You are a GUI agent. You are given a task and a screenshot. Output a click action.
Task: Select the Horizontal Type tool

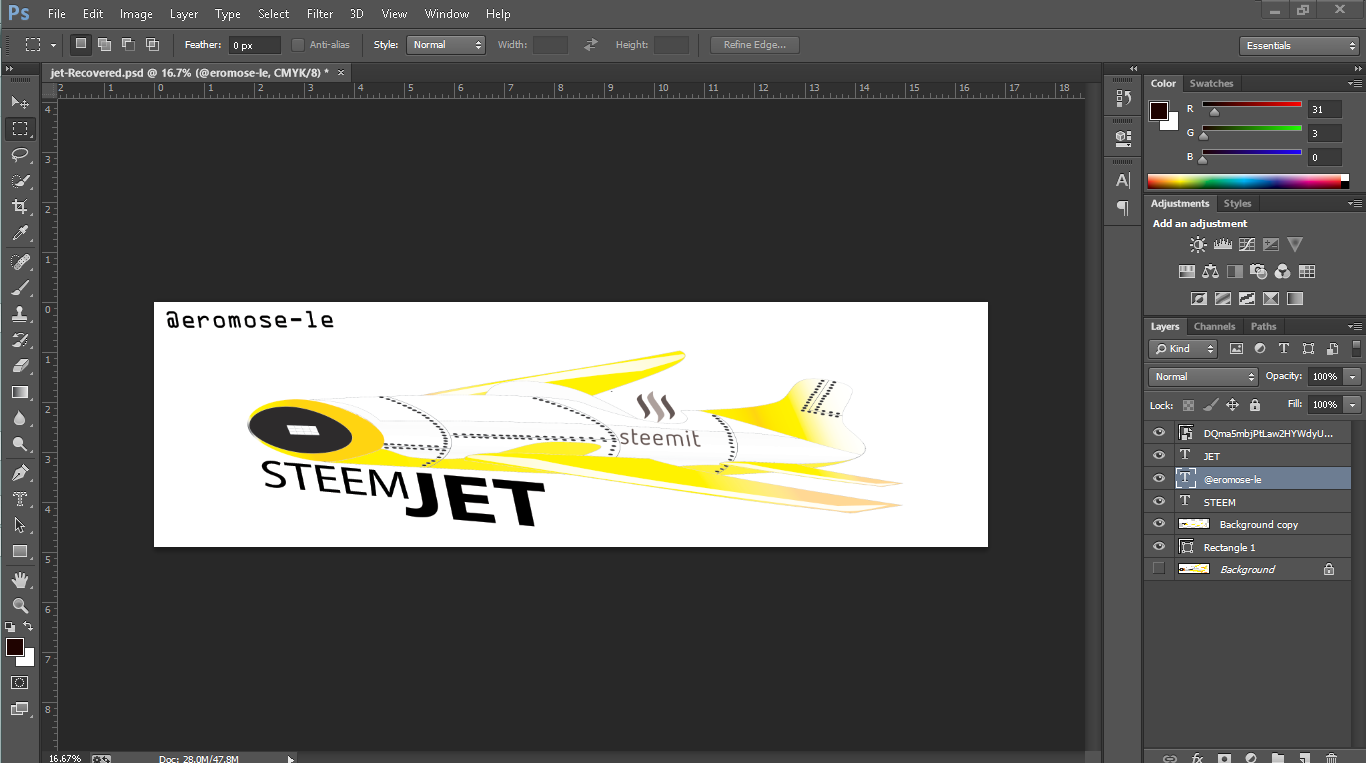tap(20, 498)
